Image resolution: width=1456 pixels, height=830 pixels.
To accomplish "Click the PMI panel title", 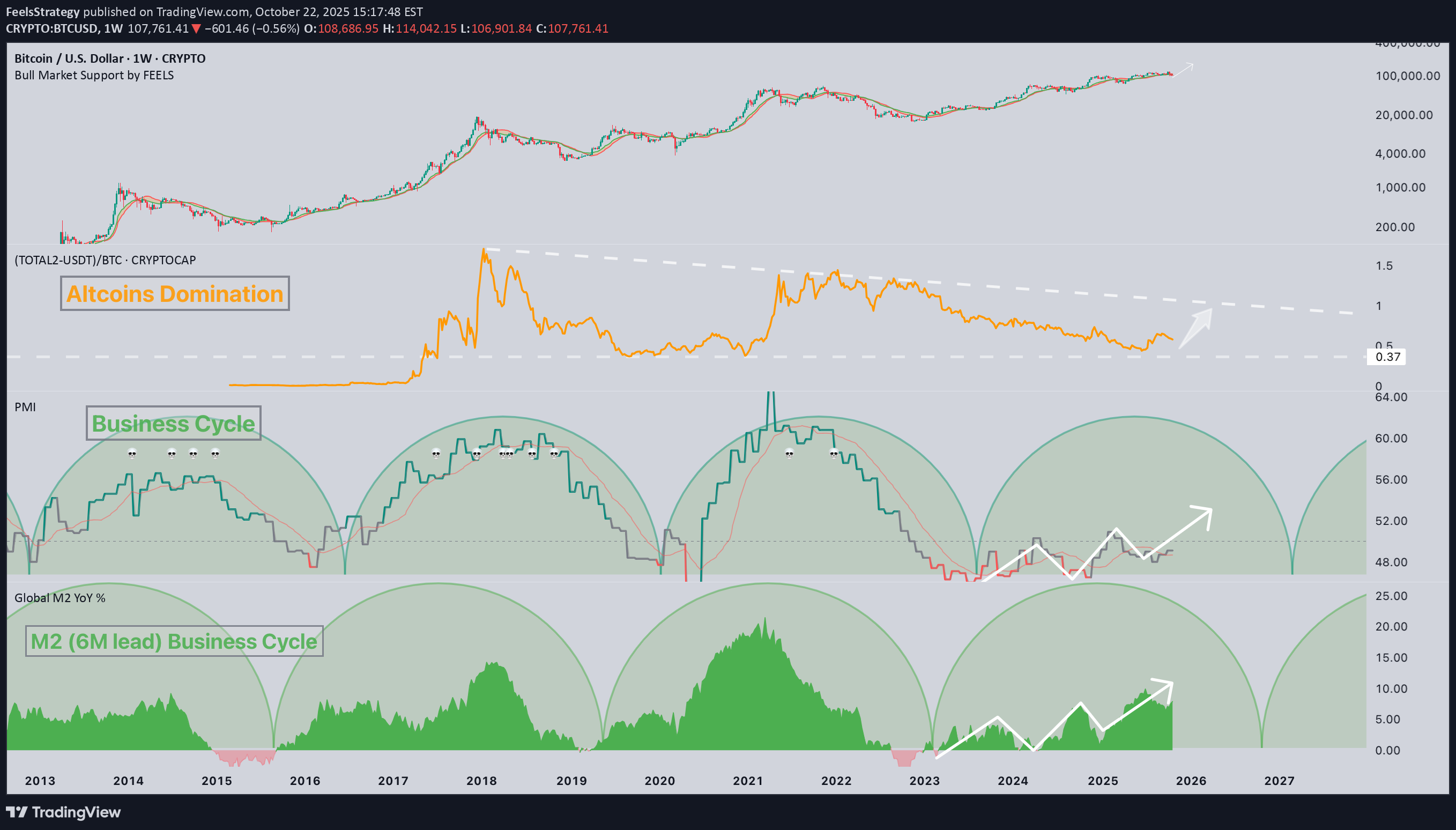I will [x=25, y=407].
